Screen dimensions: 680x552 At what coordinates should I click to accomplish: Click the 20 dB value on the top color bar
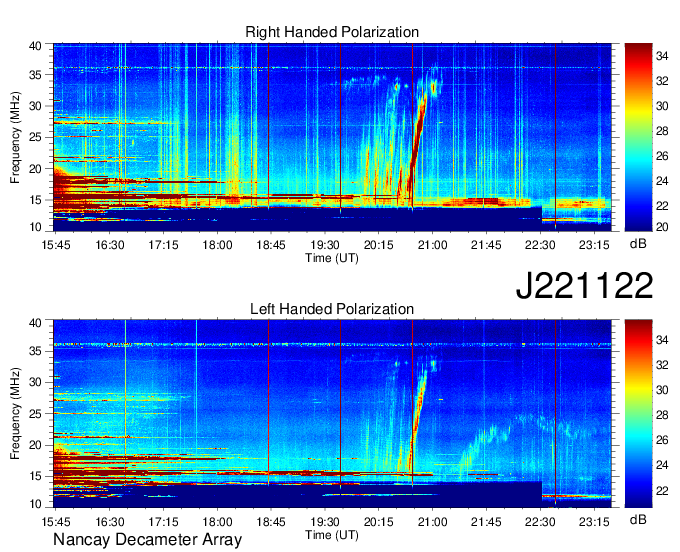click(x=662, y=227)
